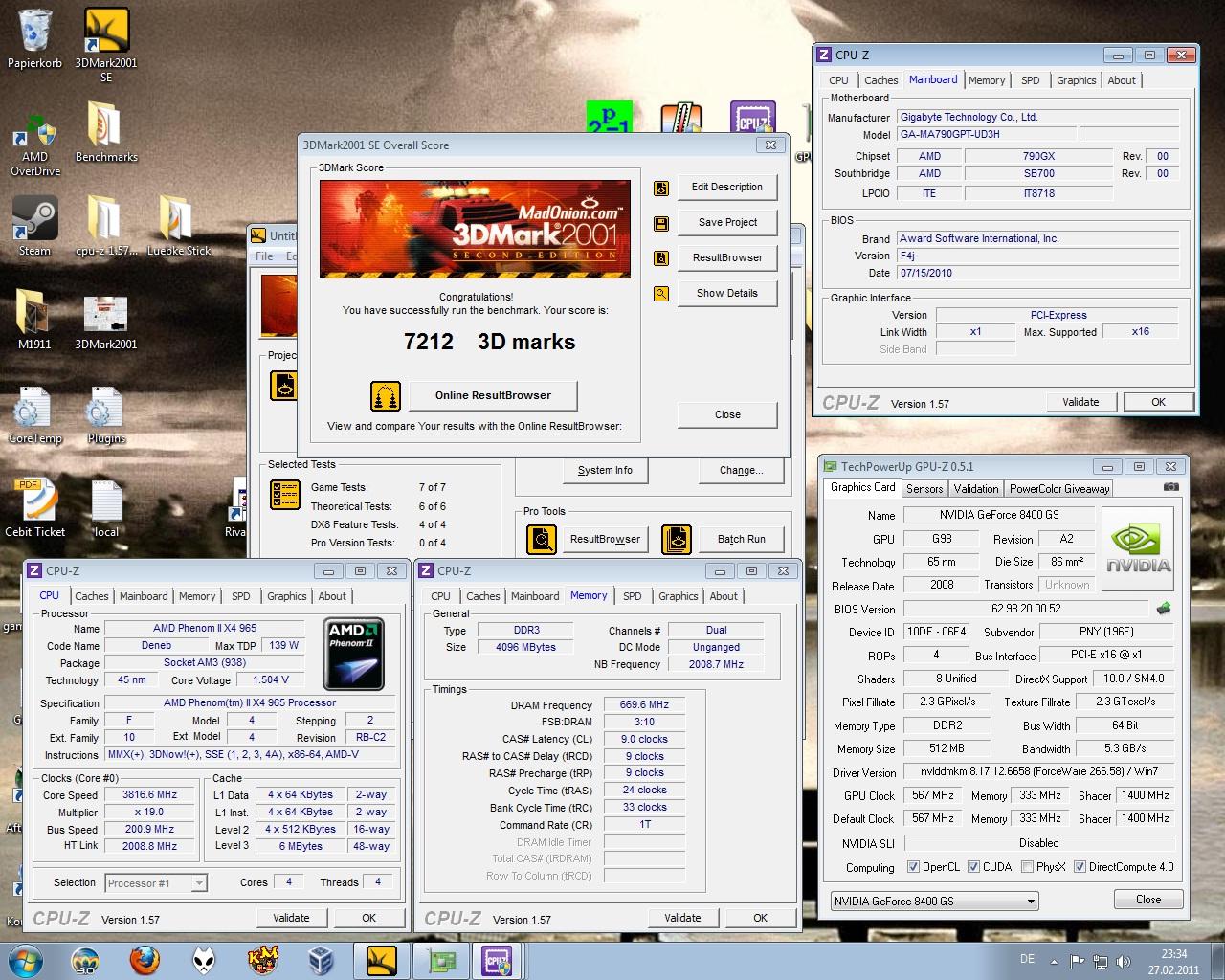
Task: Click the DE language indicator in taskbar
Action: tap(1027, 959)
